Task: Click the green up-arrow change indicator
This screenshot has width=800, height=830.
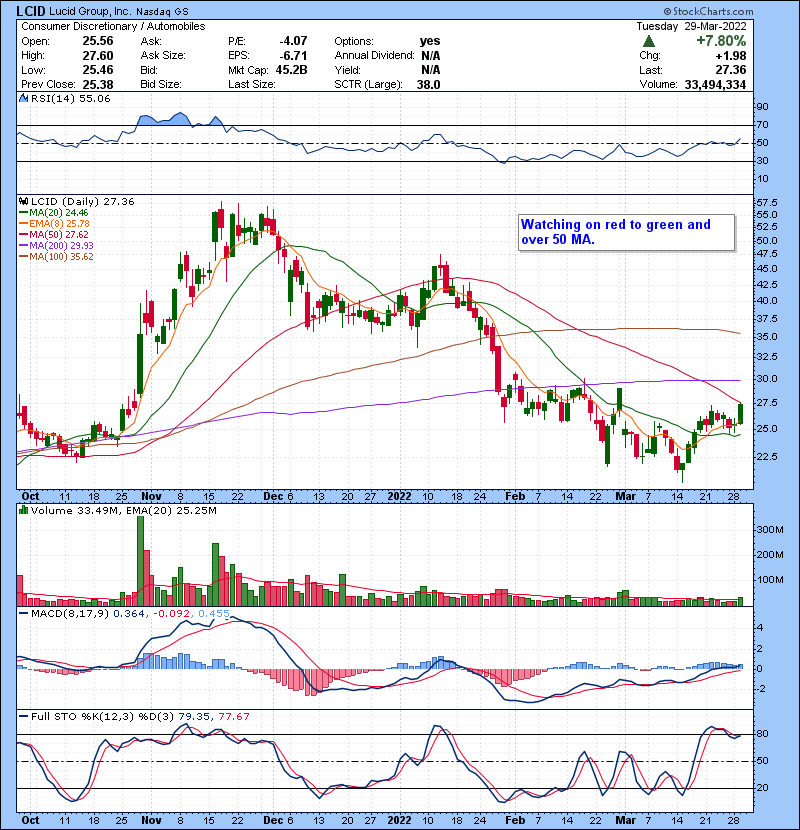Action: [649, 41]
